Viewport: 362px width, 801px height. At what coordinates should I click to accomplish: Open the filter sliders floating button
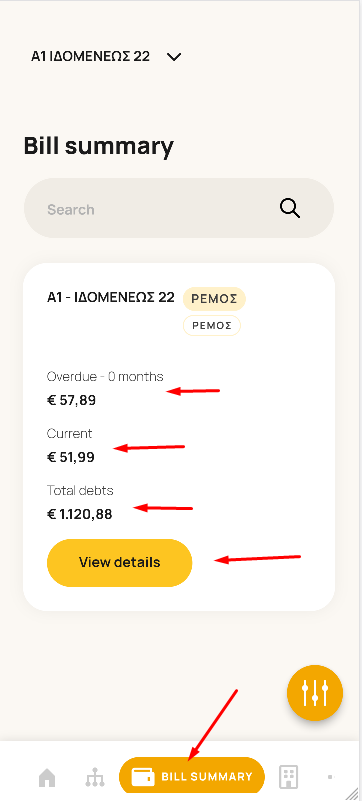pyautogui.click(x=315, y=693)
